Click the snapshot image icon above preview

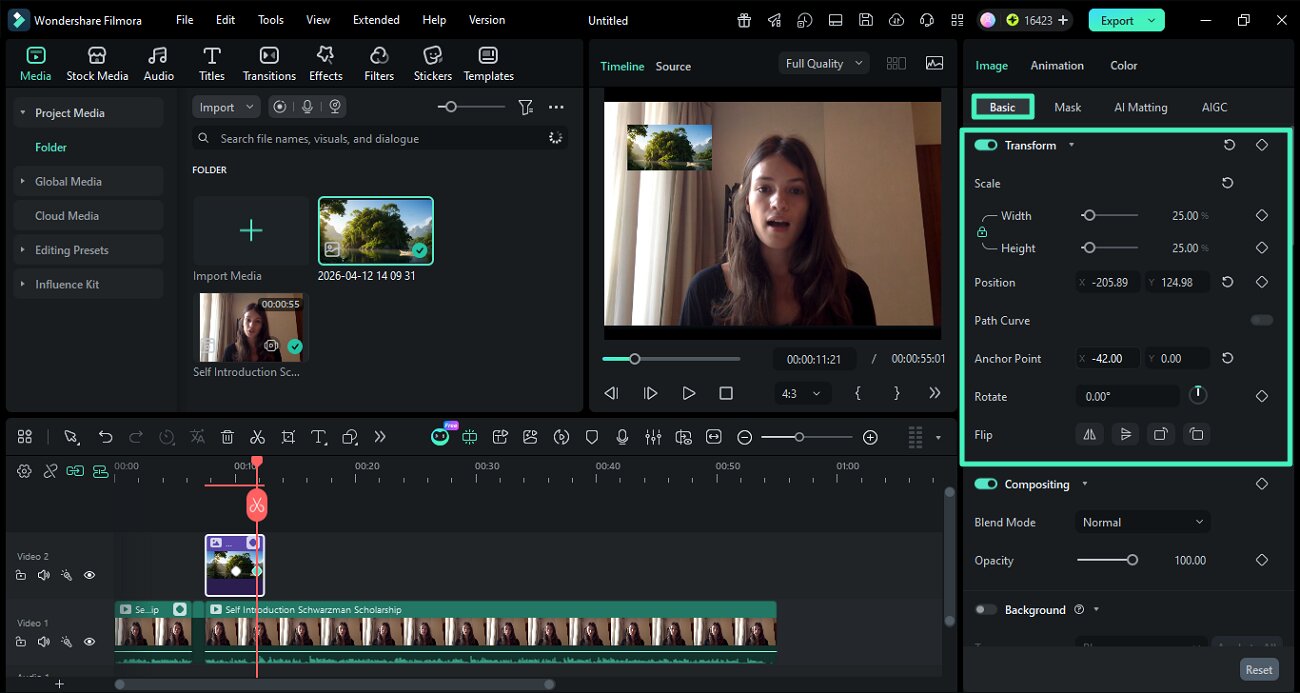[x=934, y=63]
